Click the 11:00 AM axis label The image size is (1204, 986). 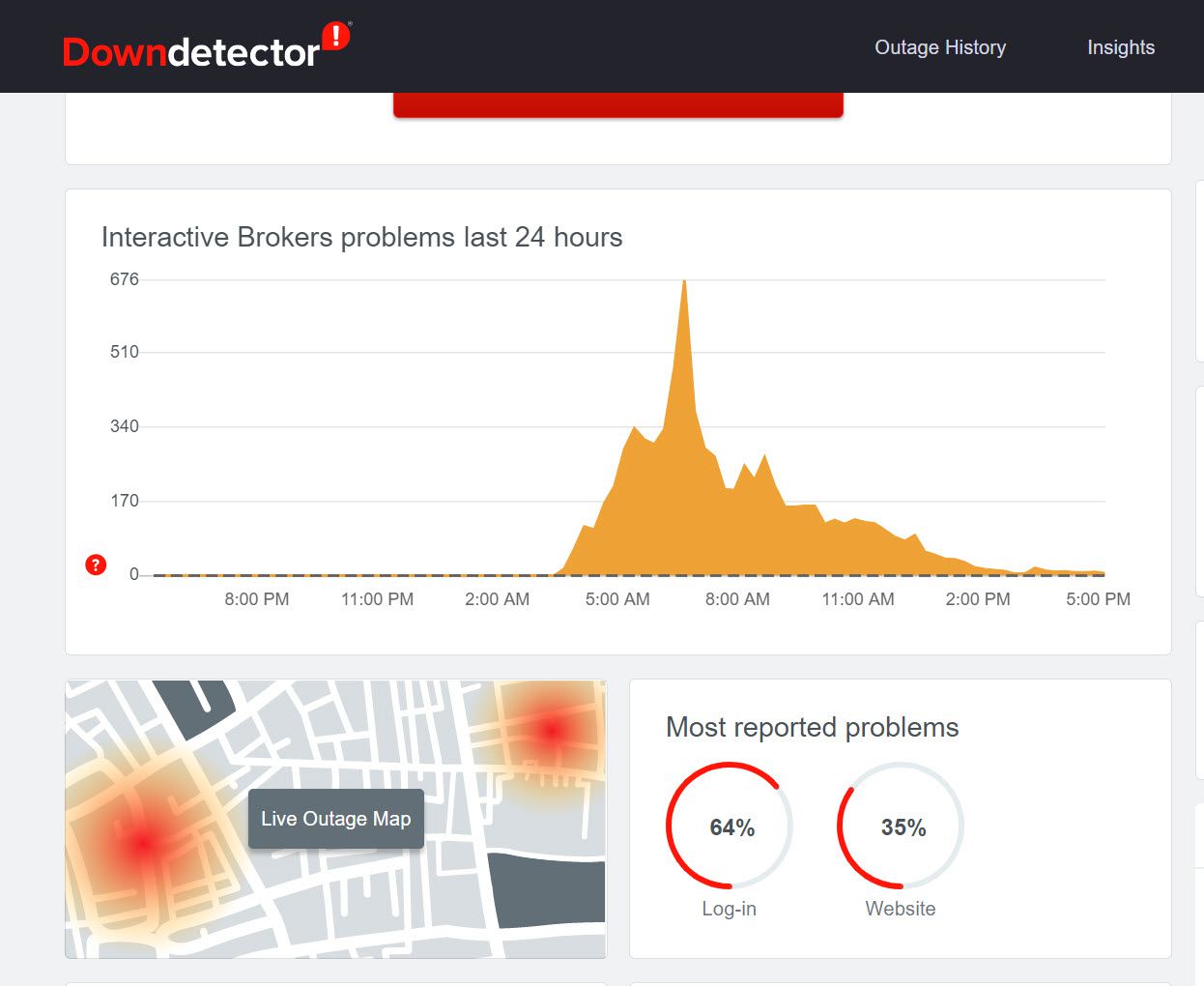click(858, 599)
